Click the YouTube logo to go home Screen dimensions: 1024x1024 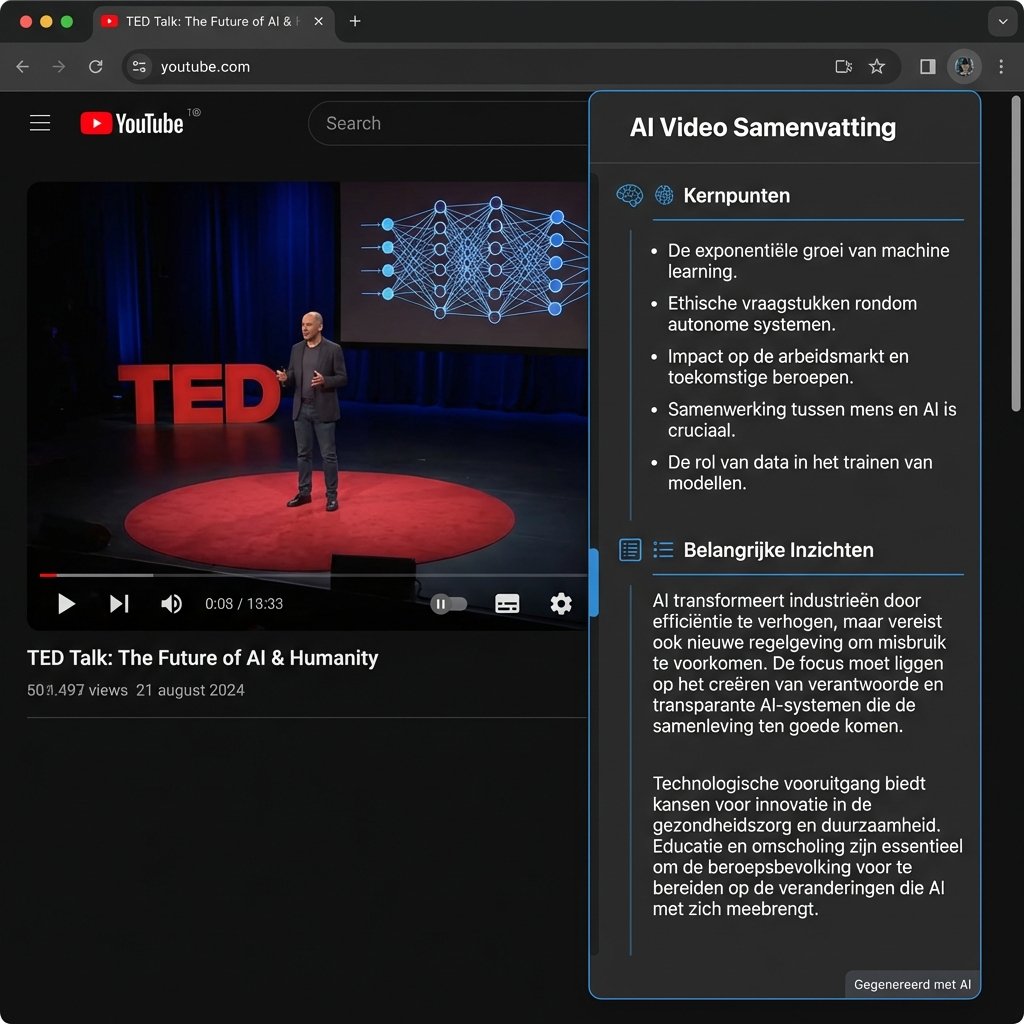tap(130, 122)
